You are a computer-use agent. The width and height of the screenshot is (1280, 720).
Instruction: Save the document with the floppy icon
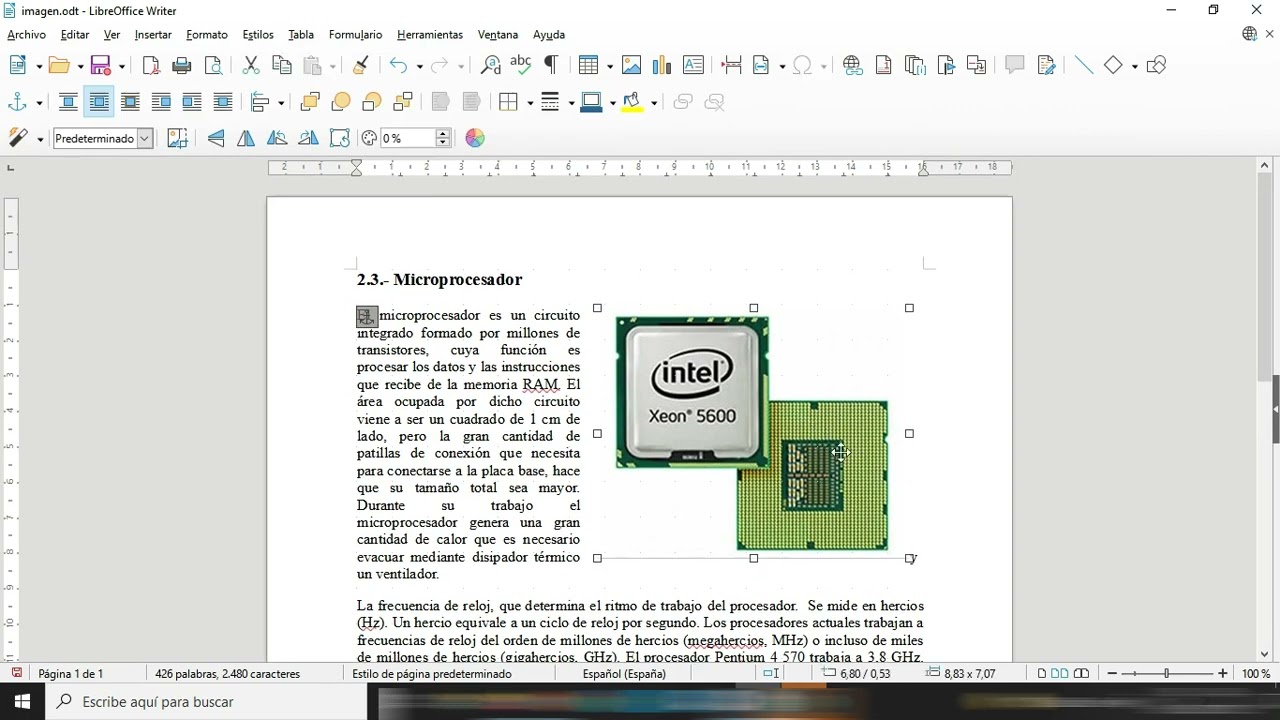tap(101, 65)
